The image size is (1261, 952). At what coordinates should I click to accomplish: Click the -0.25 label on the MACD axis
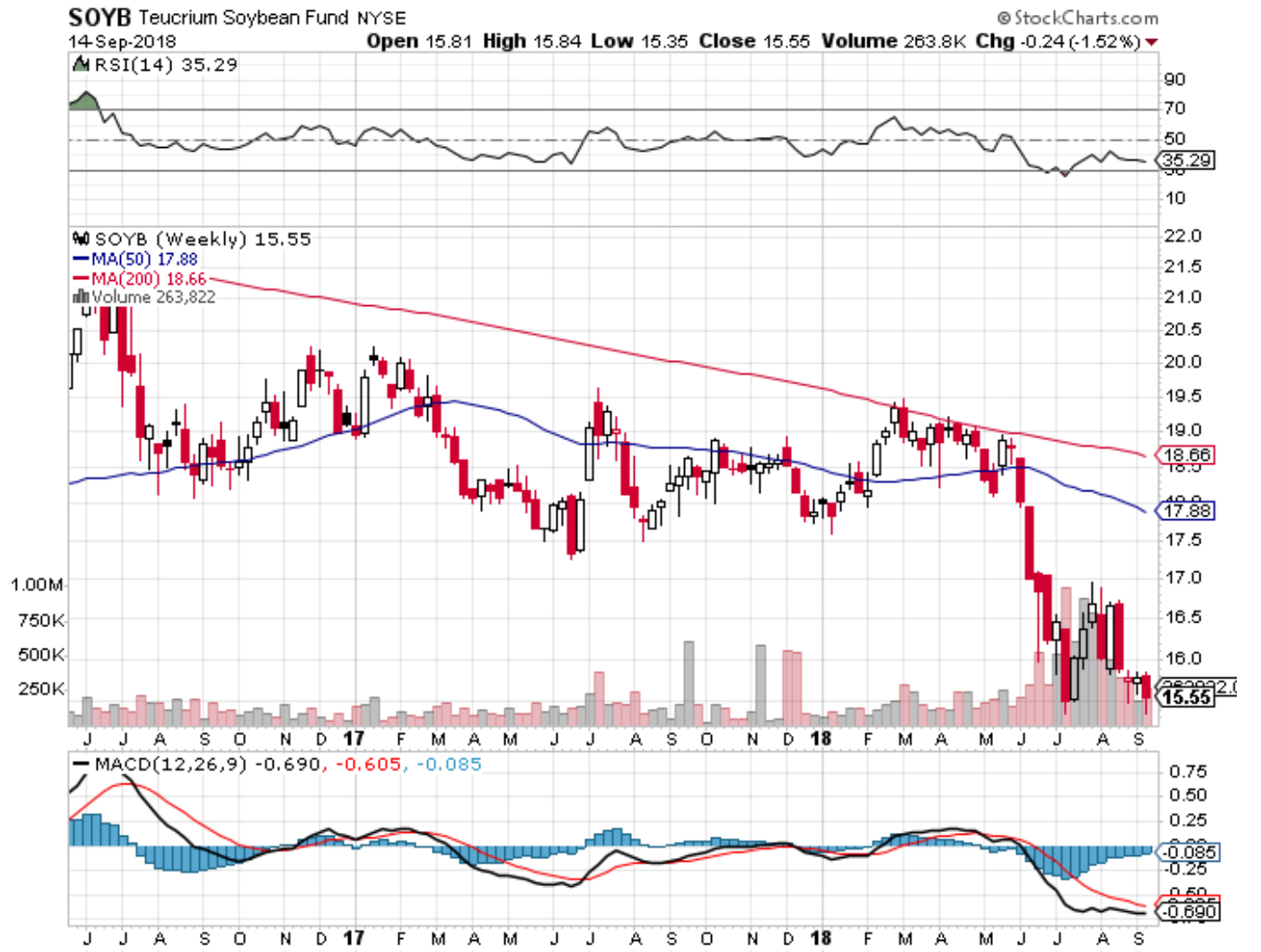tap(1186, 868)
